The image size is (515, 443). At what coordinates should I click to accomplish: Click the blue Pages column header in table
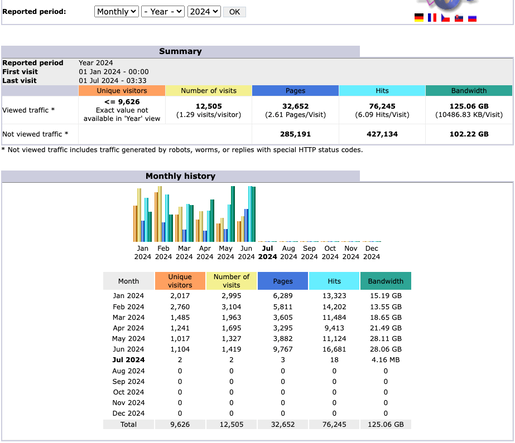283,281
